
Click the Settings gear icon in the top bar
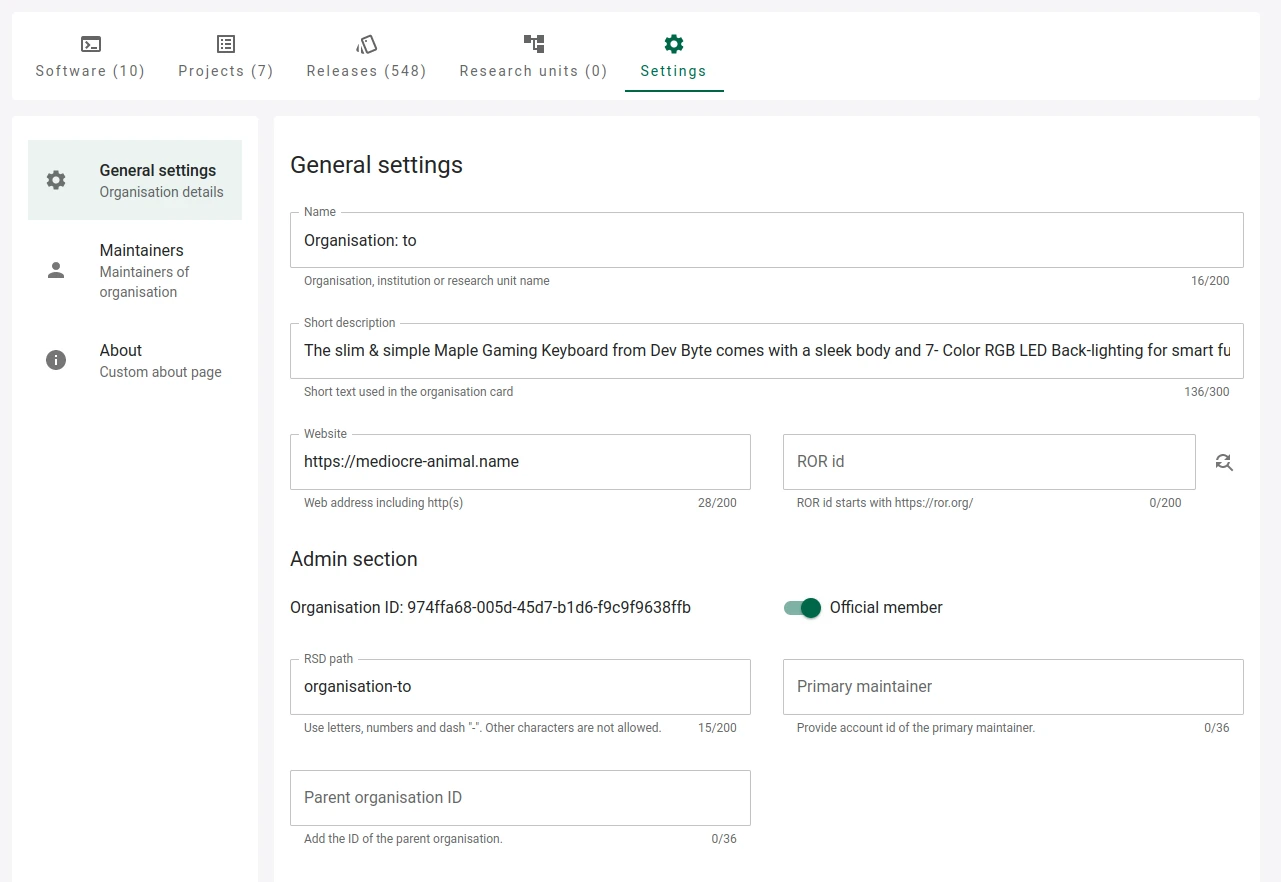coord(672,44)
